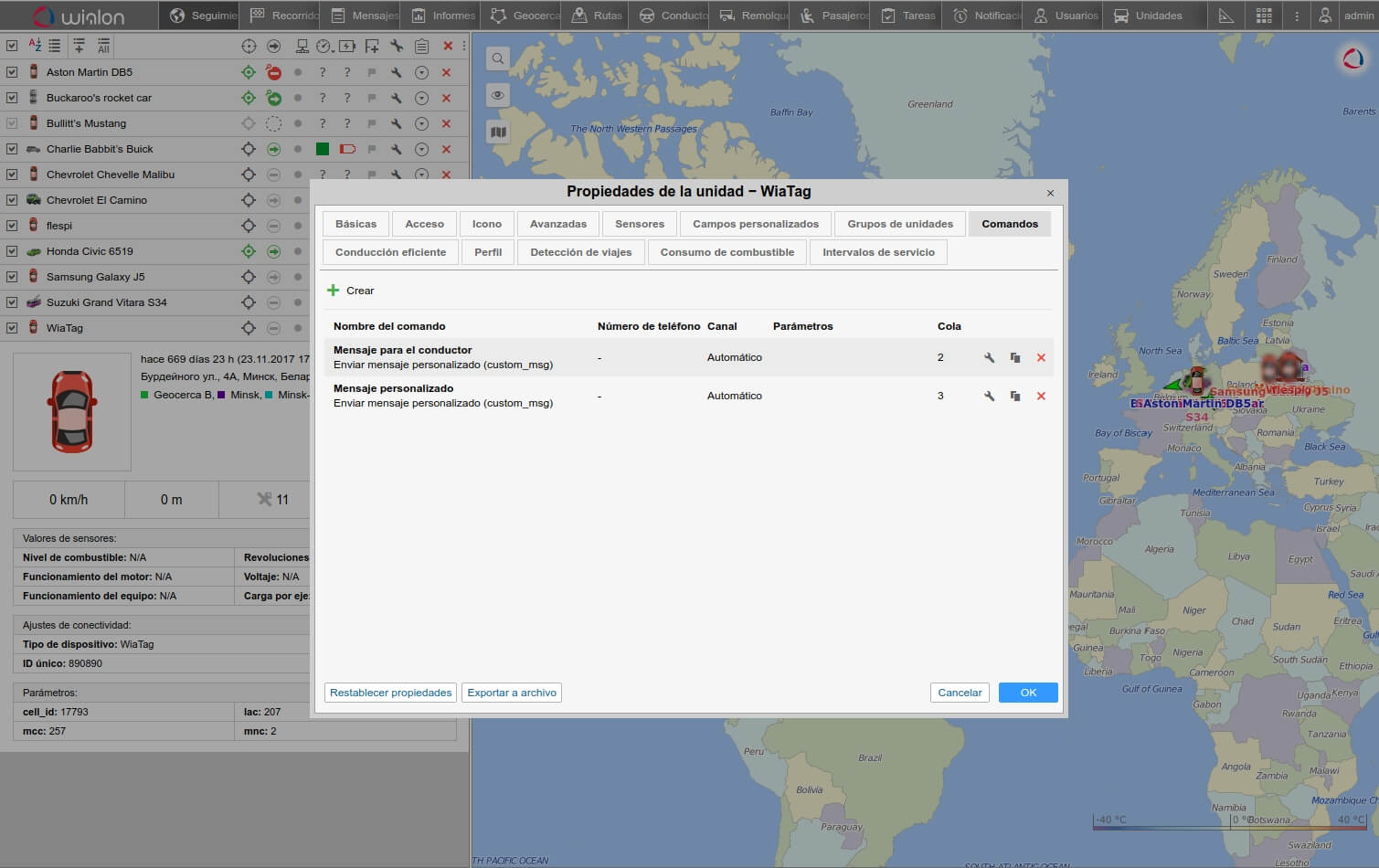Click the green sensor square for Charlie Babbit's Buick
Screen dimensions: 1379x868
point(322,149)
